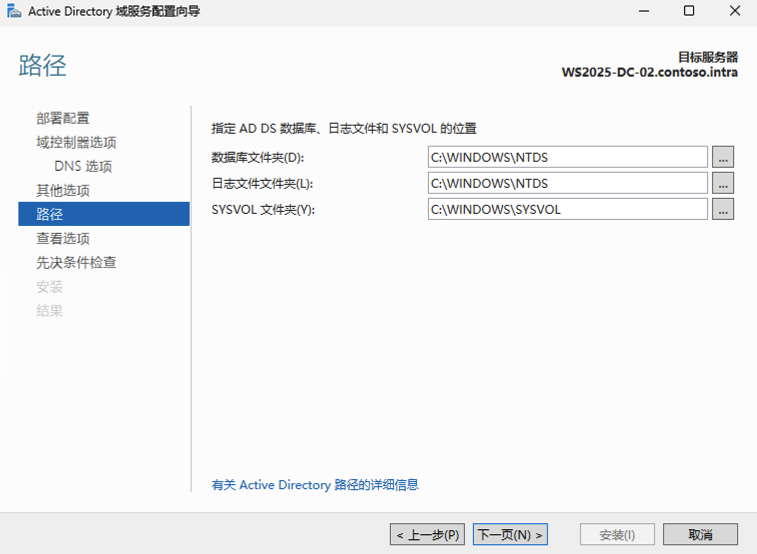Browse for the SYSVOL folder path
This screenshot has height=554, width=757.
coord(723,209)
